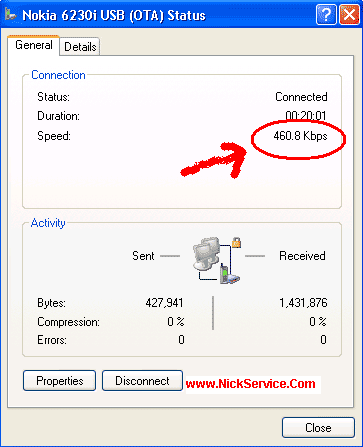Switch to the Details tab
Screen dimensions: 363x447
pos(80,47)
